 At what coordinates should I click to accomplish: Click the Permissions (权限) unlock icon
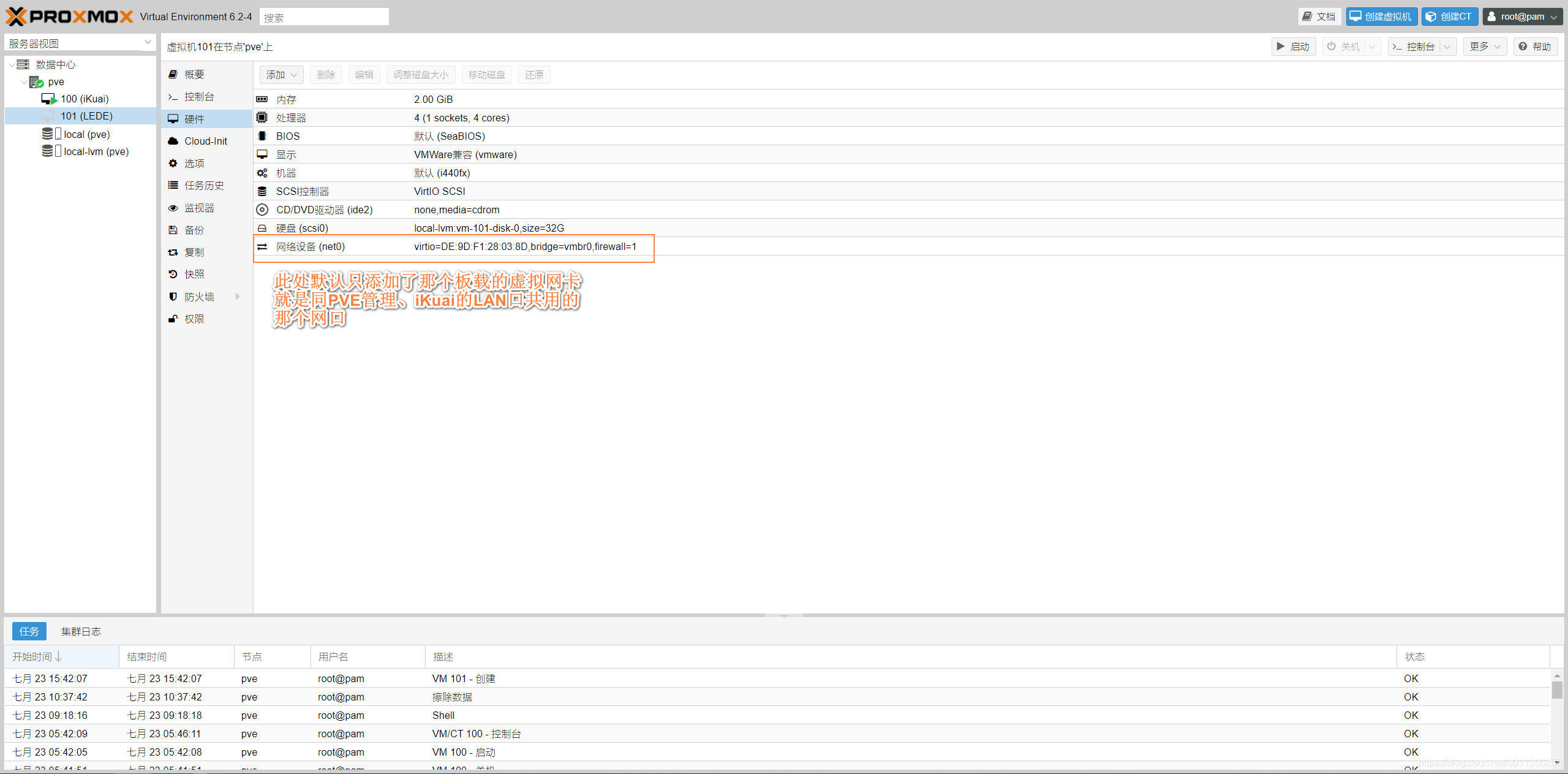click(x=173, y=319)
